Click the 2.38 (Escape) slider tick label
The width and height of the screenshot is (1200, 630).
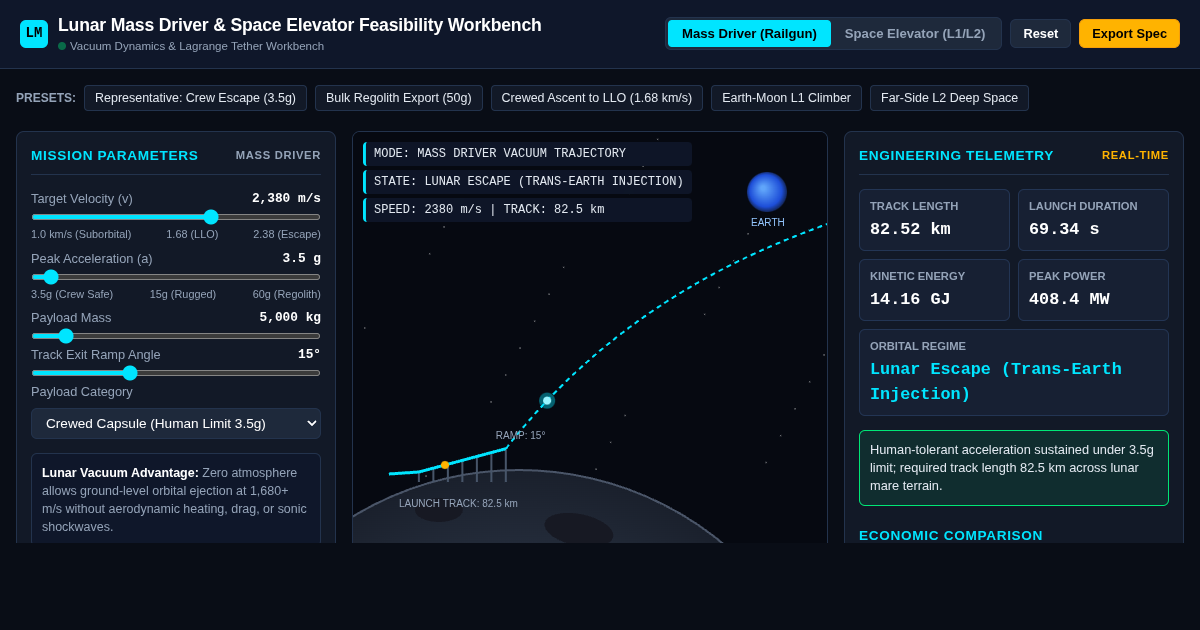(287, 234)
